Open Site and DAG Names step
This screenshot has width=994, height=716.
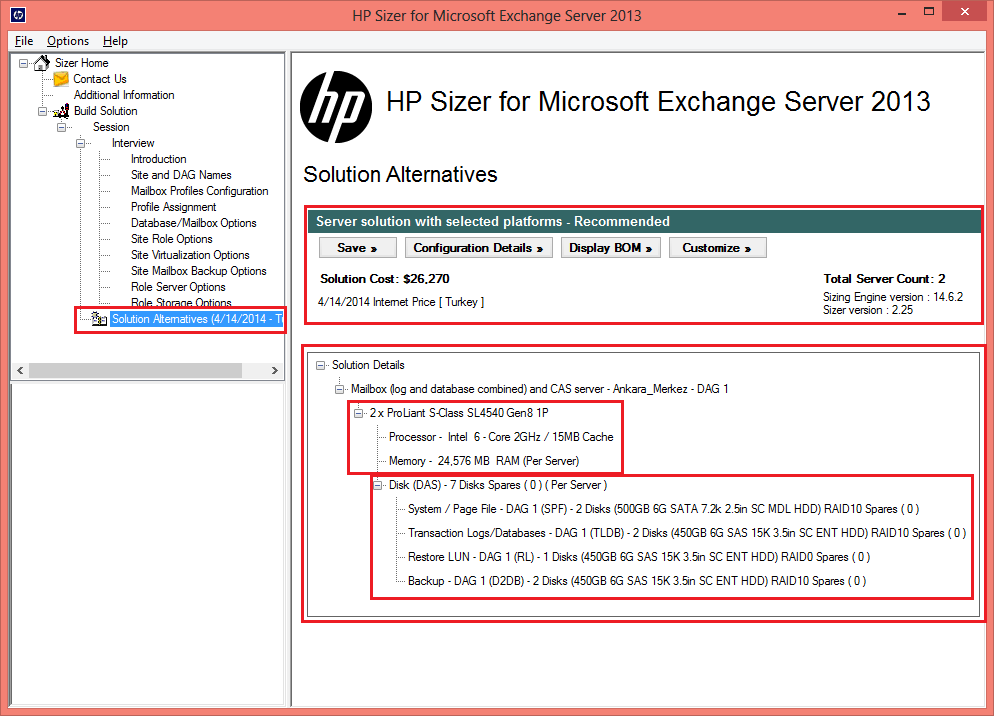pos(181,175)
